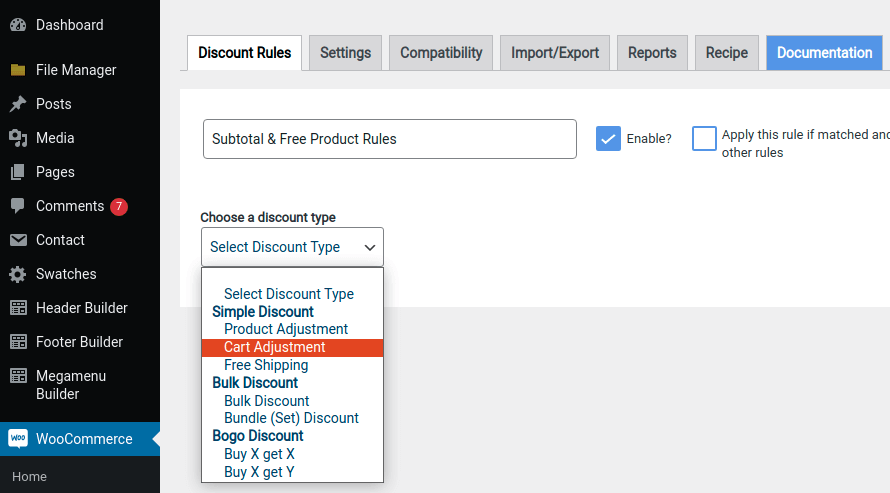
Task: Open the Import/Export tab
Action: tap(555, 53)
